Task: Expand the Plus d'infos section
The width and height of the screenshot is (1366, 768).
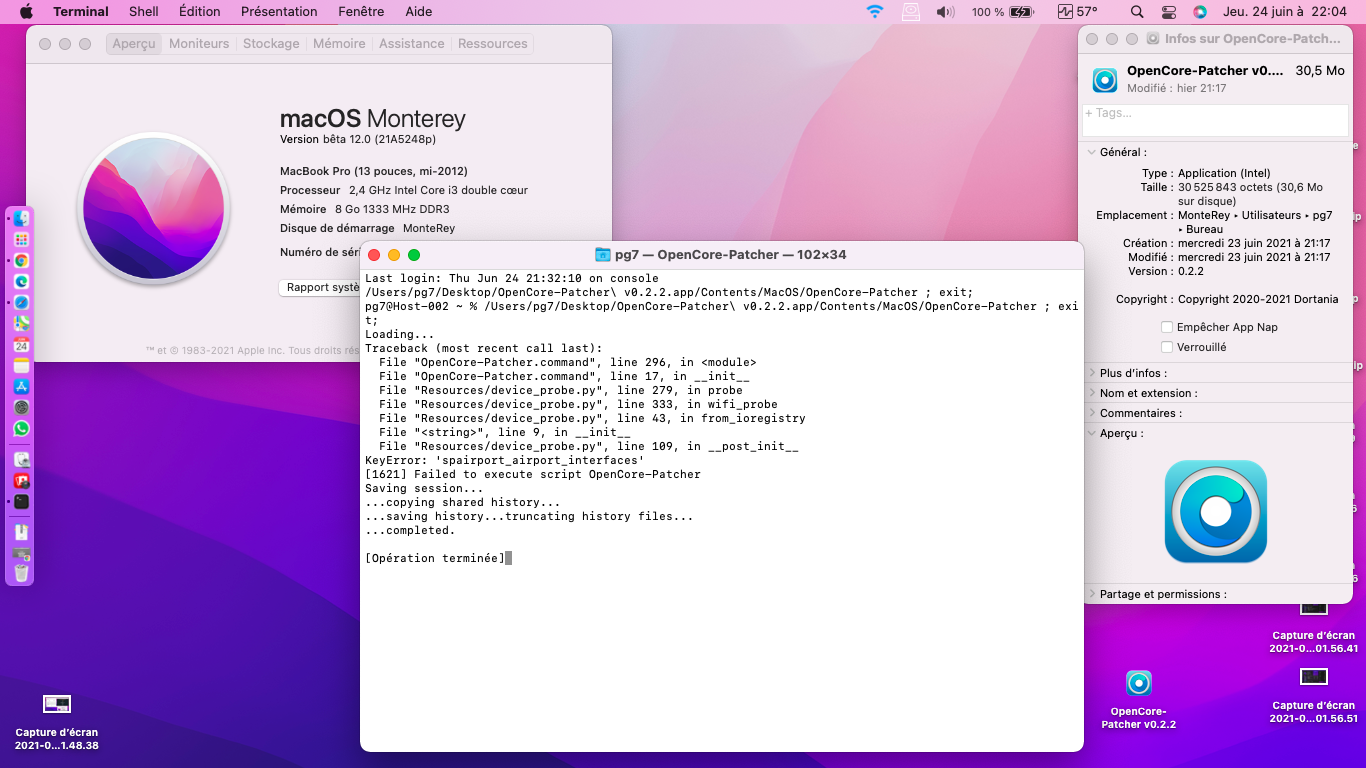Action: click(x=1091, y=373)
